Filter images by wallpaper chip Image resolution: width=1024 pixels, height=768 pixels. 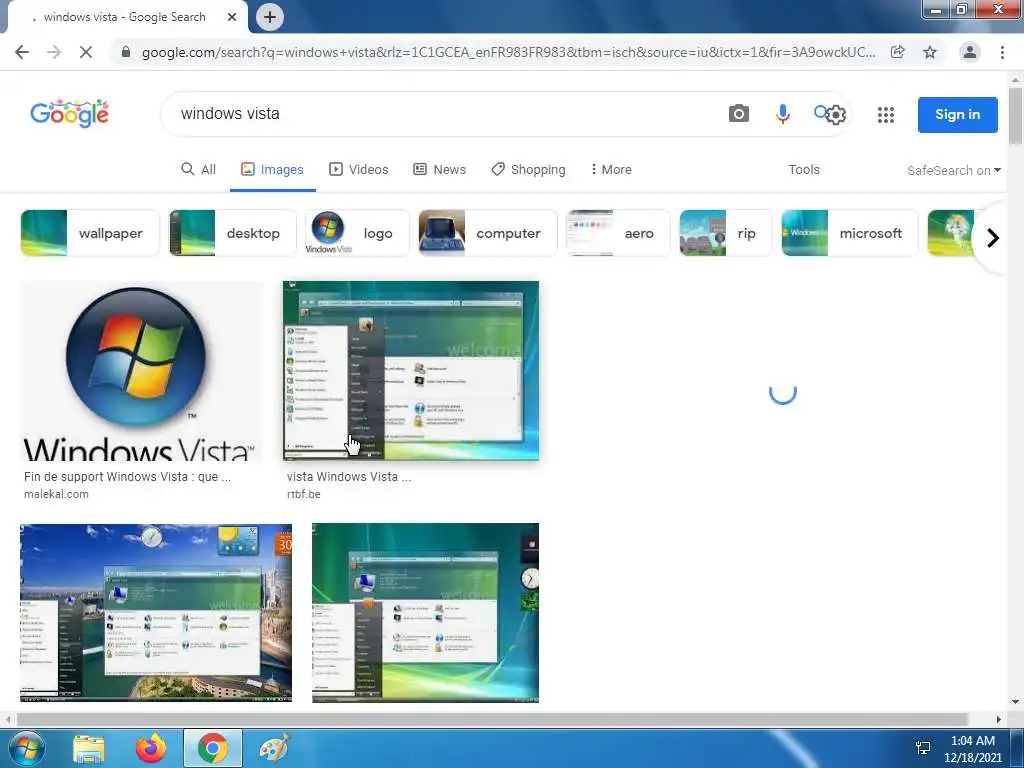point(89,233)
